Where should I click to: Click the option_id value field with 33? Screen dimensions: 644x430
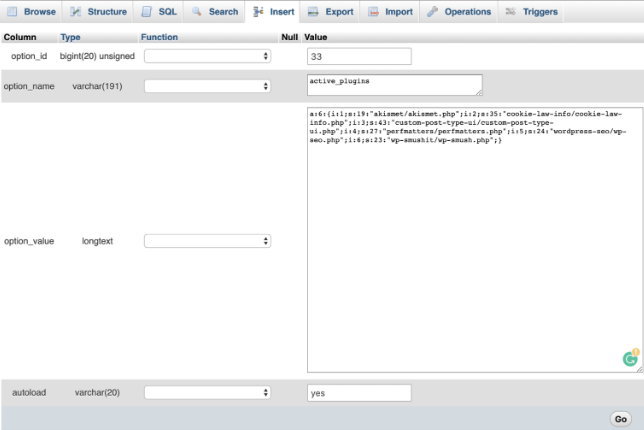(359, 56)
